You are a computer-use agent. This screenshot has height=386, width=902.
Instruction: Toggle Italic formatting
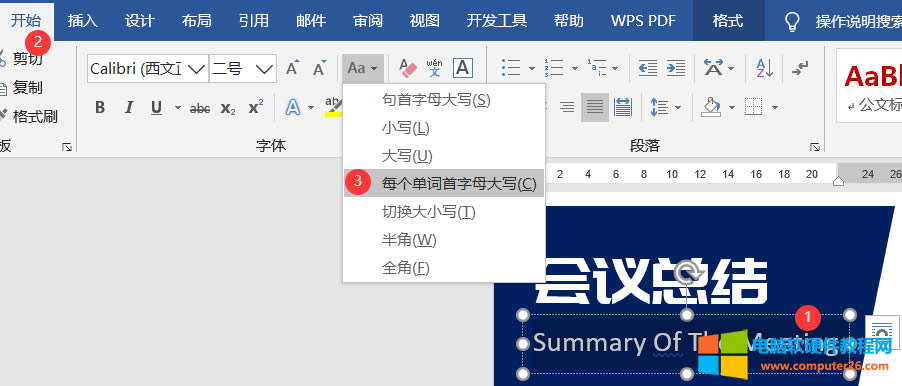(129, 108)
